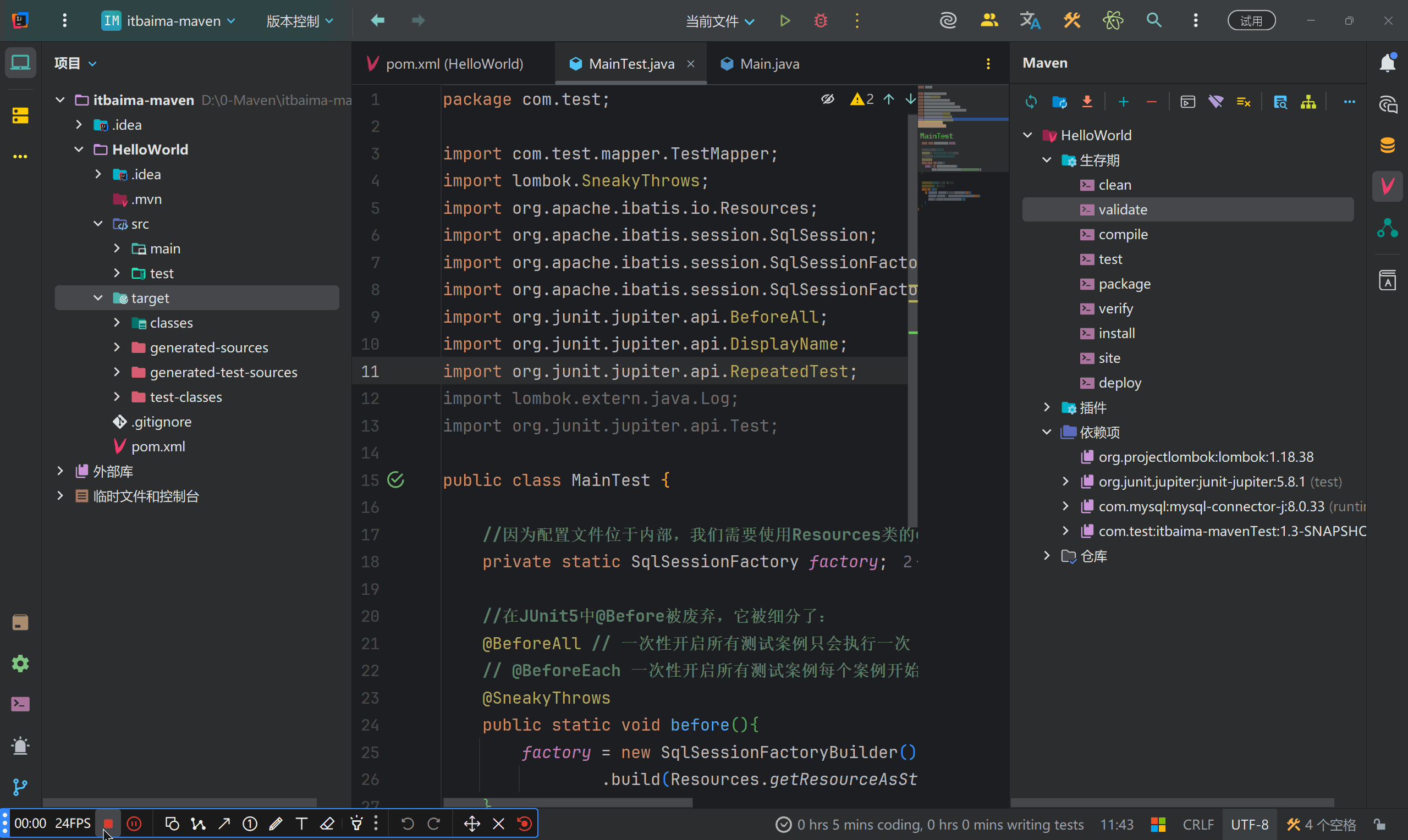1408x840 pixels.
Task: Show the Maven dependencies diagram icon
Action: [x=1308, y=102]
